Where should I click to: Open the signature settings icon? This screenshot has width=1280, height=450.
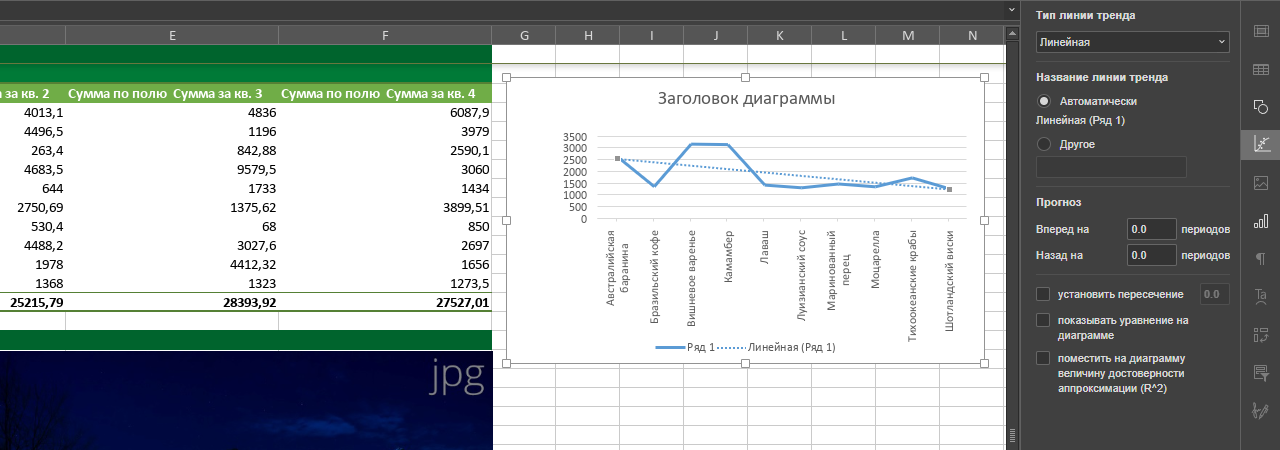1260,411
